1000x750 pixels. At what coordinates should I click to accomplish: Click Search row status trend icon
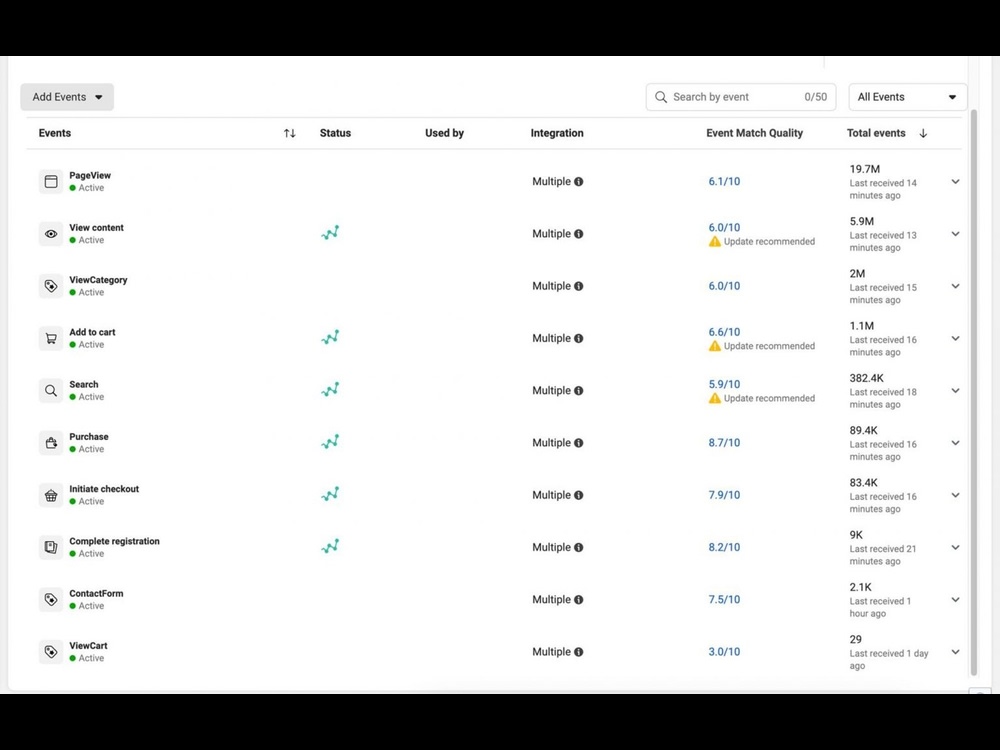(330, 390)
